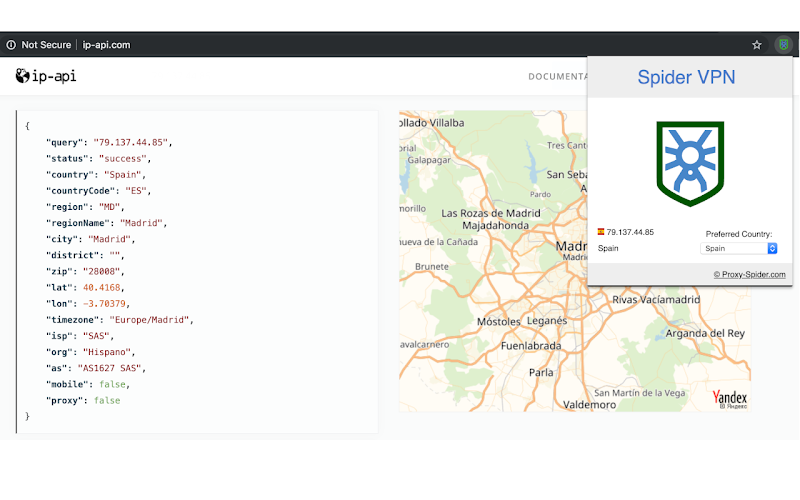Click the "city" Madrid value
800x500 pixels.
tap(109, 239)
